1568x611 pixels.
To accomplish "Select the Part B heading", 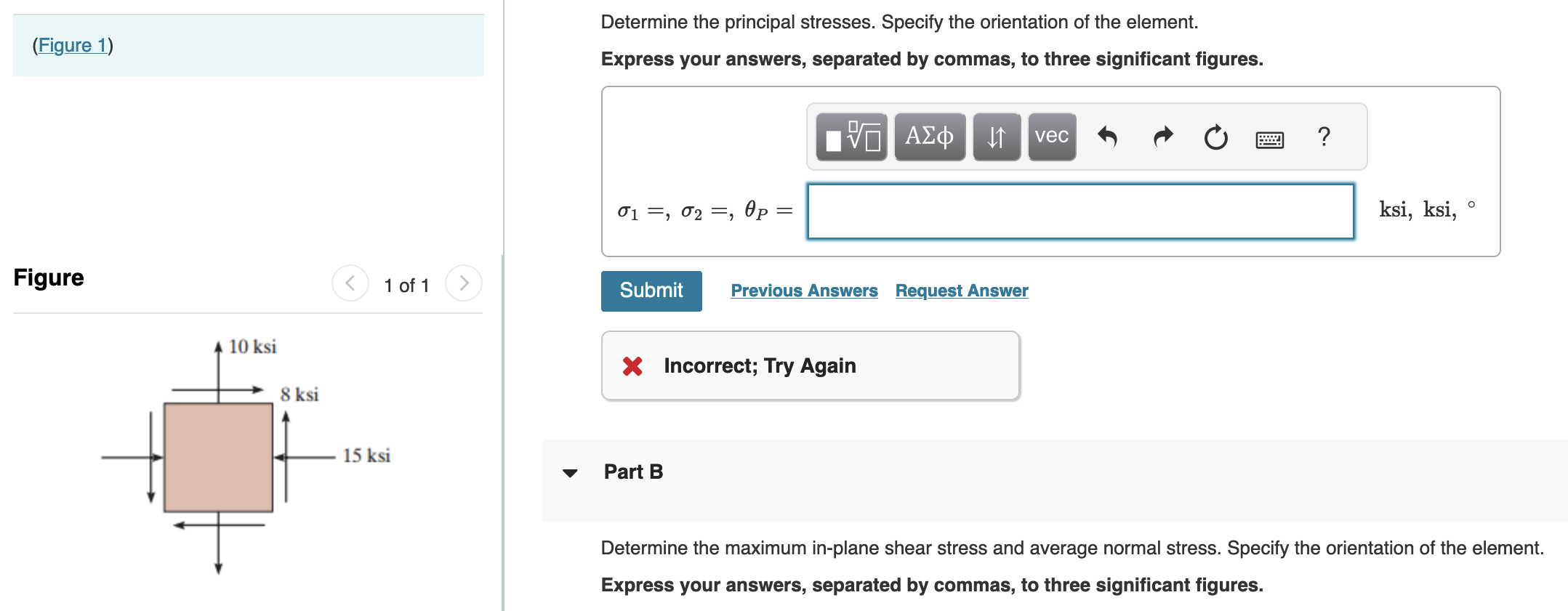I will pyautogui.click(x=632, y=472).
